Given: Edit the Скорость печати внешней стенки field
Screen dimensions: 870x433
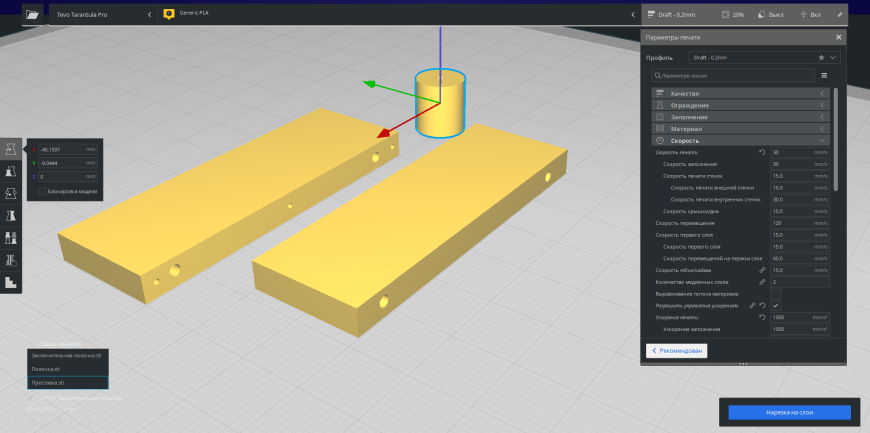Looking at the screenshot, I should click(x=800, y=188).
